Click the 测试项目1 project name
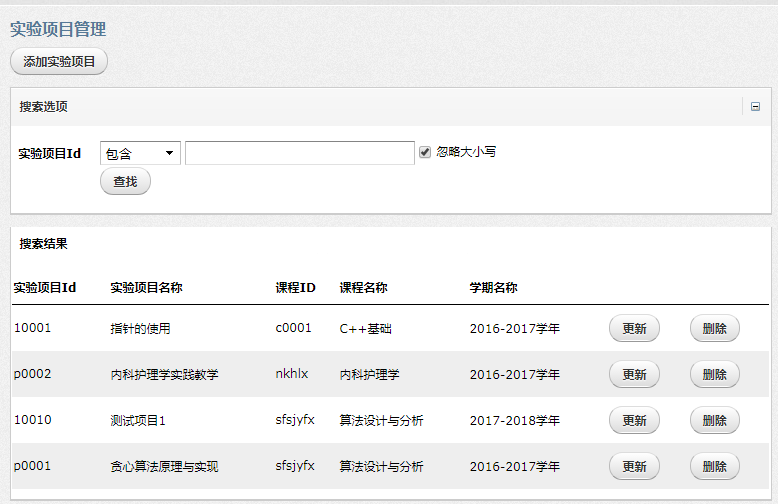 point(138,421)
